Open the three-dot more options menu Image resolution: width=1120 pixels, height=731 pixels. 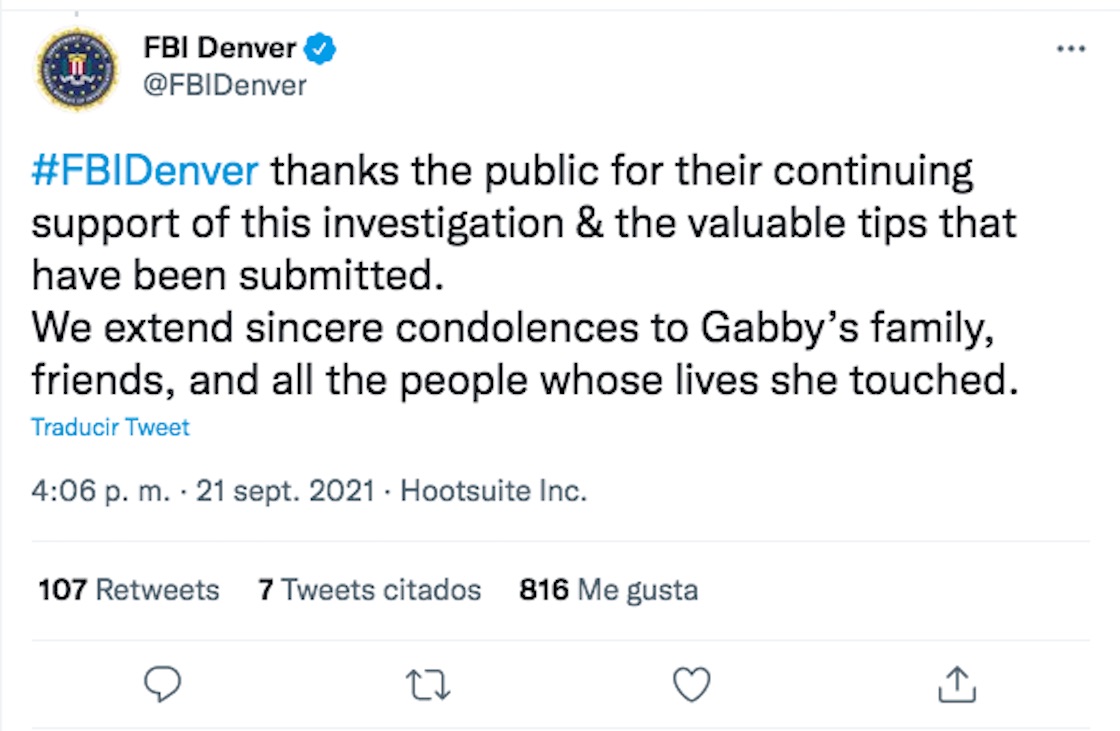1070,49
